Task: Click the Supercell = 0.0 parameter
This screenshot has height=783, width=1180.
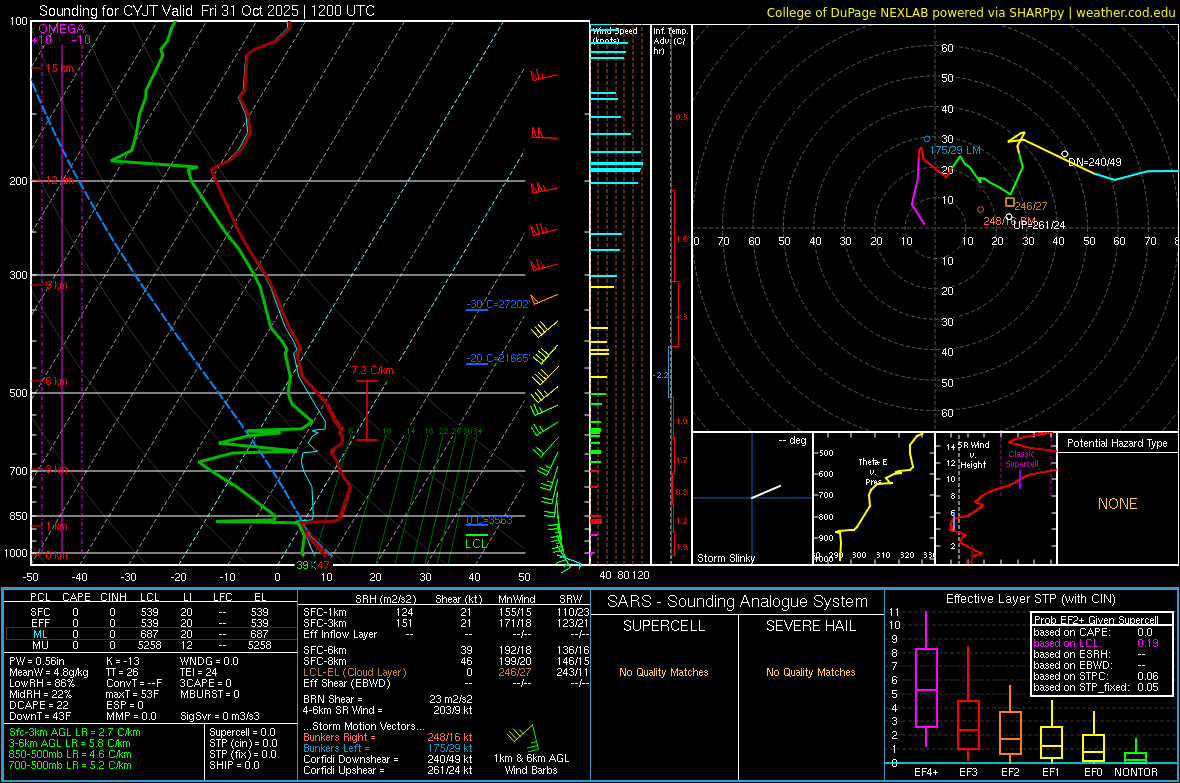Action: coord(242,732)
